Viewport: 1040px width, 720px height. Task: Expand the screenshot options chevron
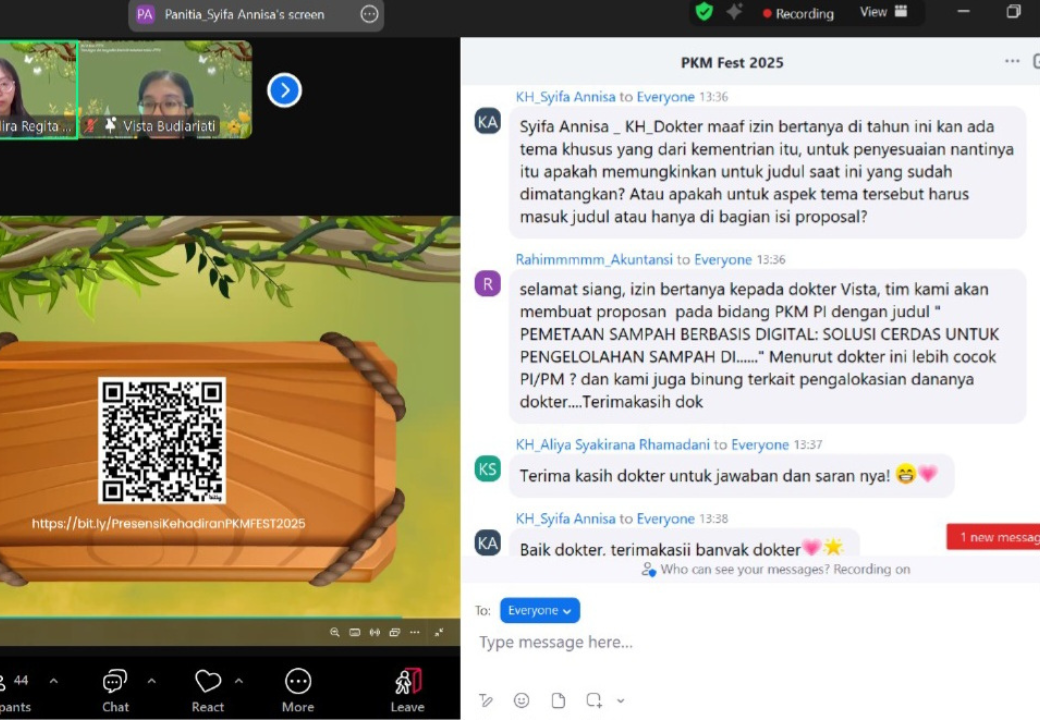620,700
